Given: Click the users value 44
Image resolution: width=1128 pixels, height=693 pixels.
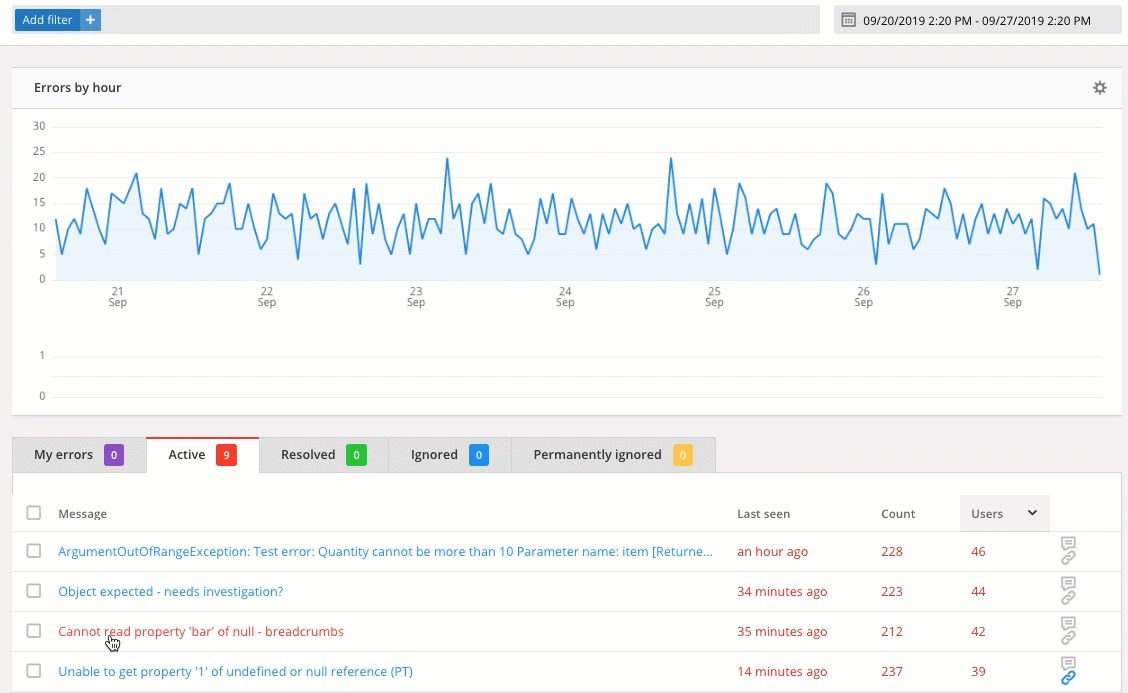Looking at the screenshot, I should pyautogui.click(x=978, y=592).
